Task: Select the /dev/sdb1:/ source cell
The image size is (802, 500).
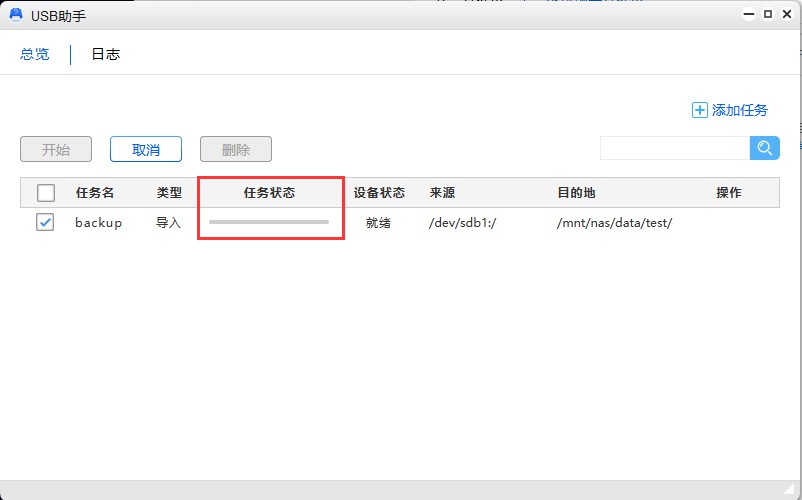Action: (x=463, y=223)
